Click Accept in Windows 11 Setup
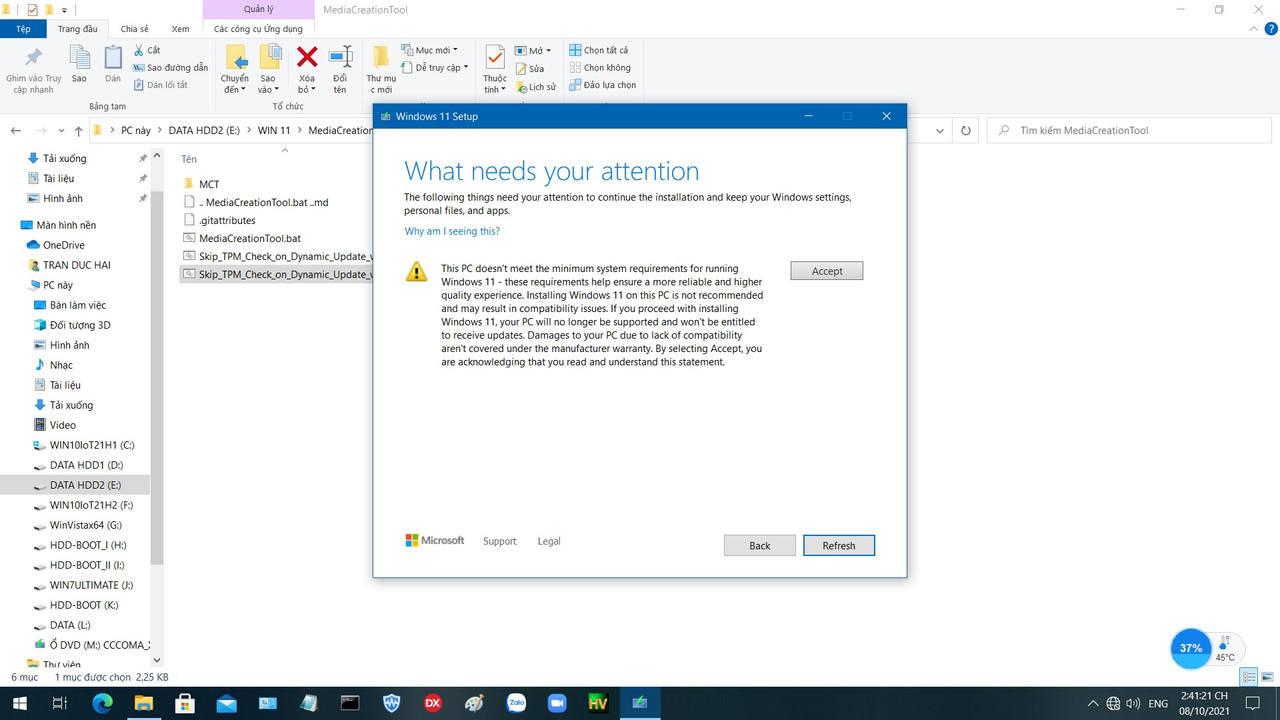 [x=827, y=271]
